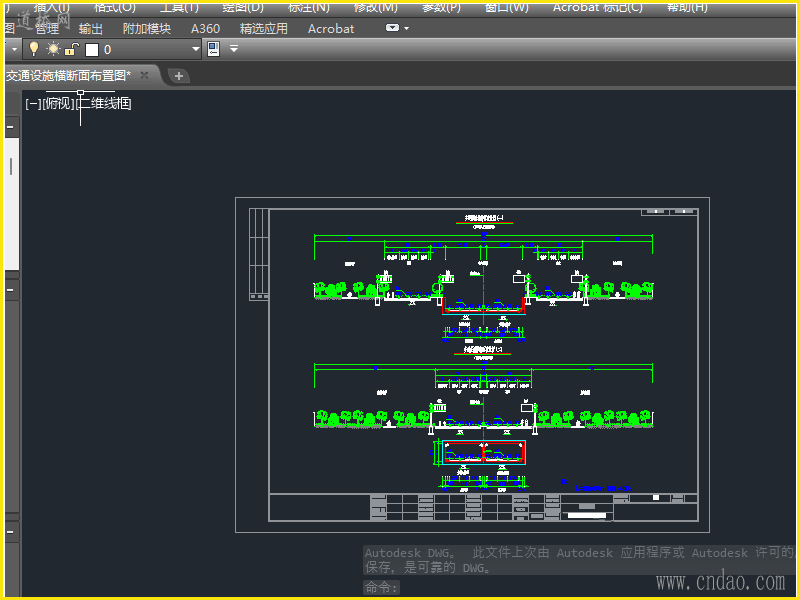The width and height of the screenshot is (800, 600).
Task: Select the Acrobat ribbon tab
Action: click(331, 29)
